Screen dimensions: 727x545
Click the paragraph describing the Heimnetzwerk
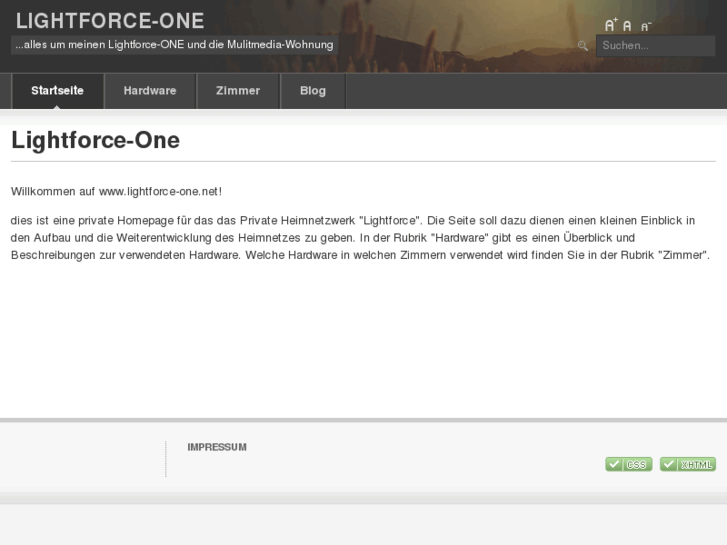coord(360,237)
